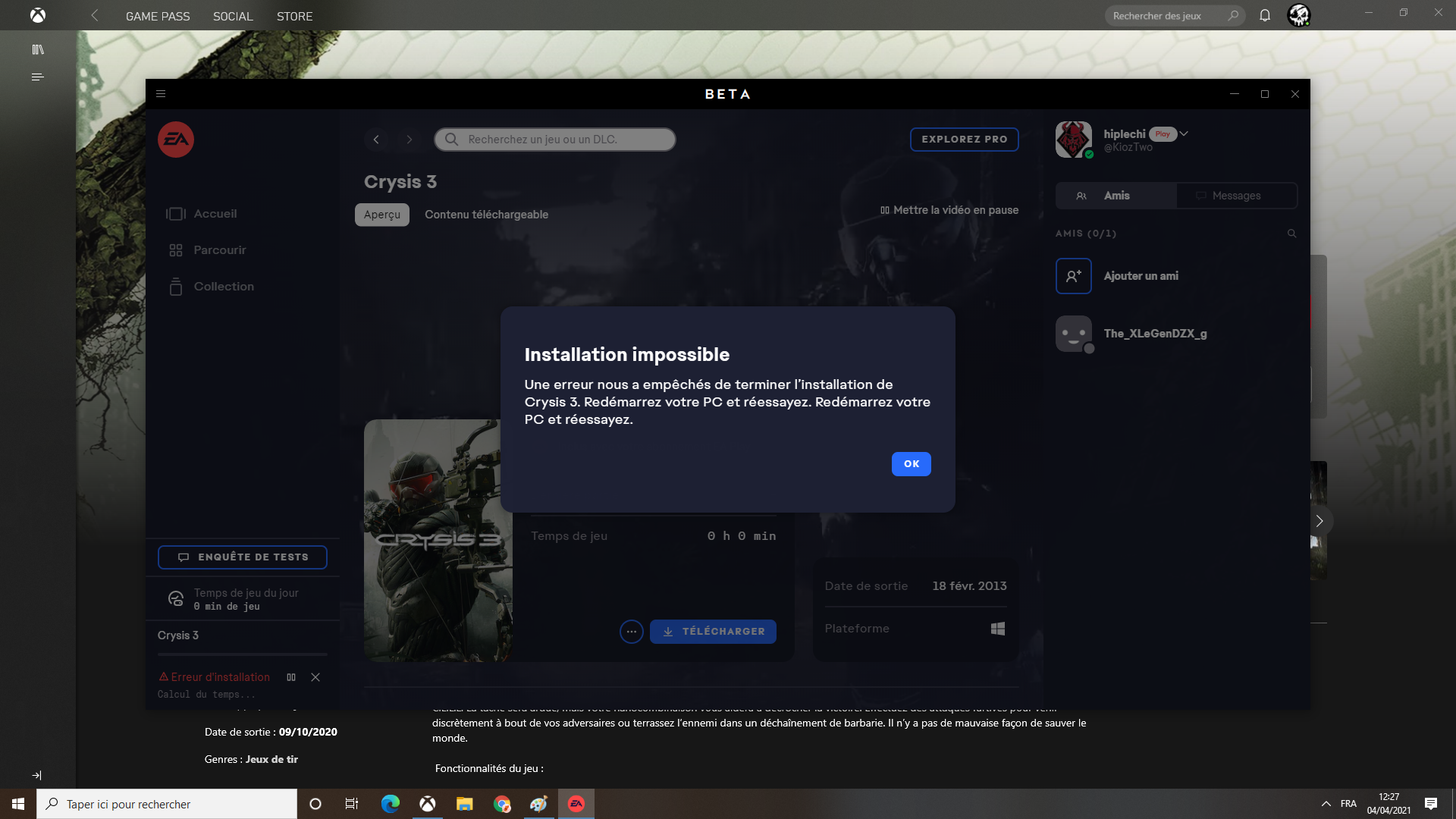This screenshot has height=819, width=1456.
Task: Search friends with magnifier icon
Action: click(1291, 234)
